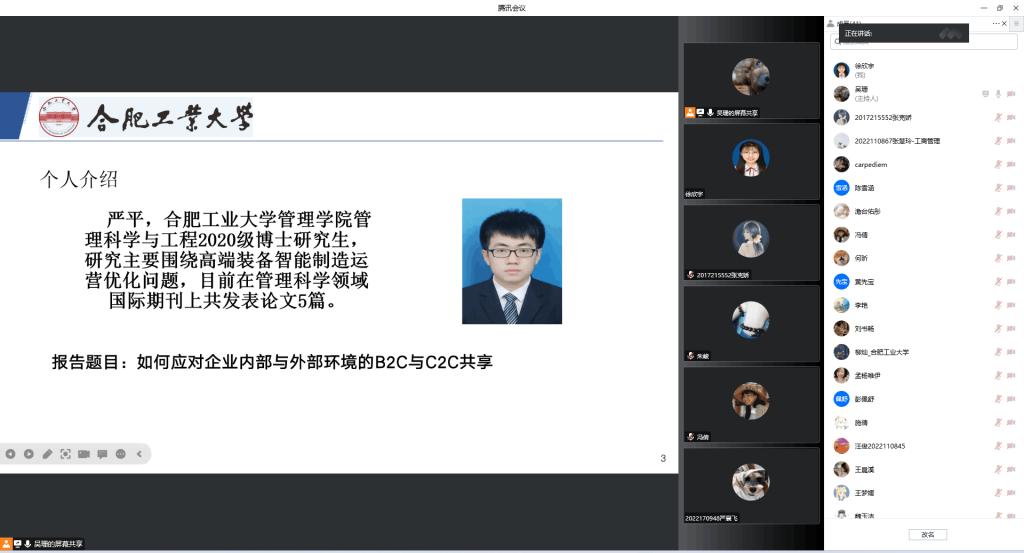Click the 改名 rename button
This screenshot has height=553, width=1024.
(x=927, y=535)
